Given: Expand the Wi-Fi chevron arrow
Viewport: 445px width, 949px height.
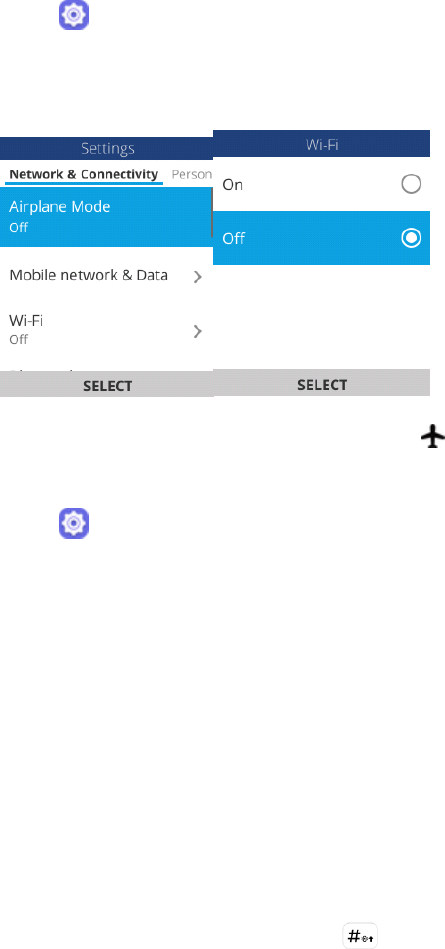Looking at the screenshot, I should click(197, 331).
